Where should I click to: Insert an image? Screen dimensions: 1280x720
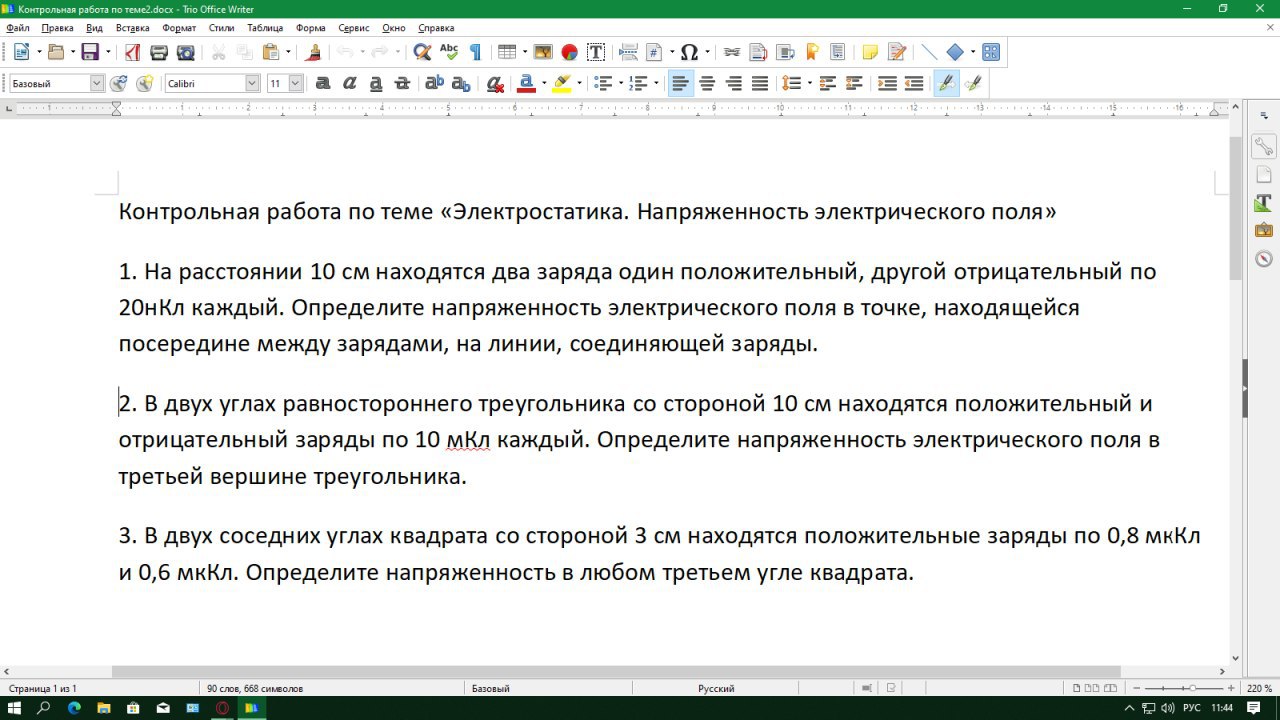pyautogui.click(x=543, y=52)
